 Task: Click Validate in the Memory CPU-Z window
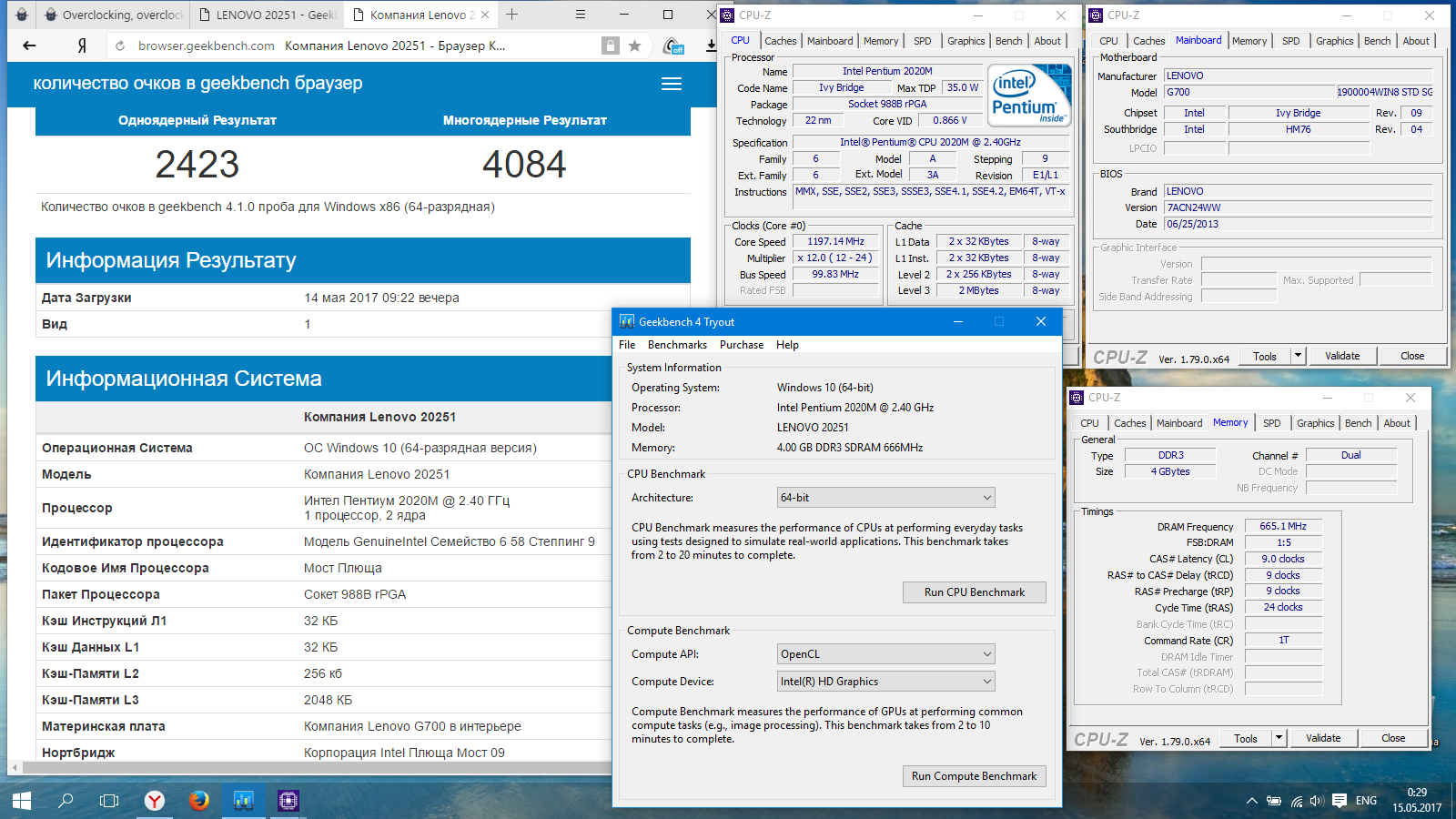[x=1323, y=739]
